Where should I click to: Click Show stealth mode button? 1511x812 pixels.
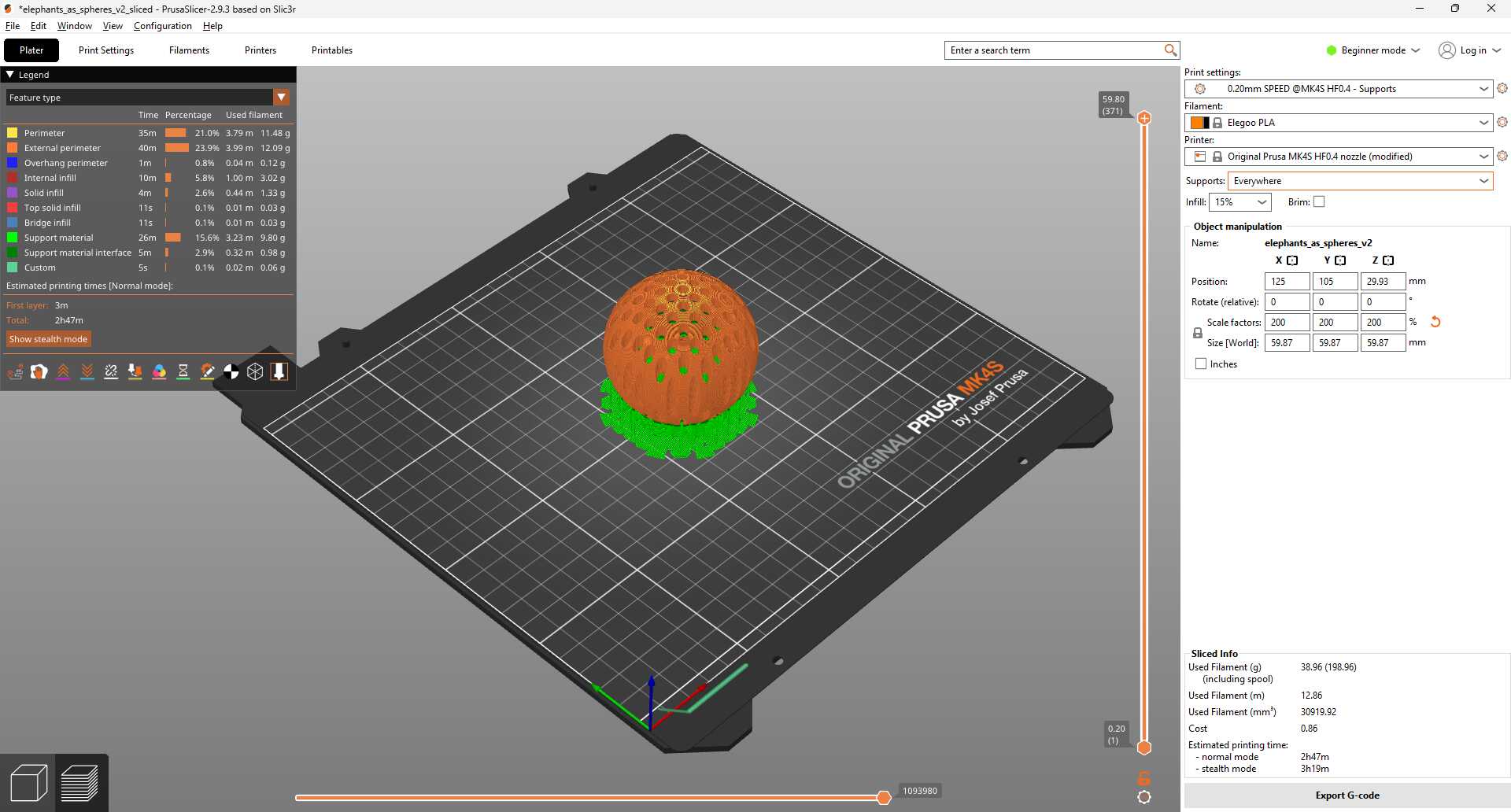[x=48, y=339]
